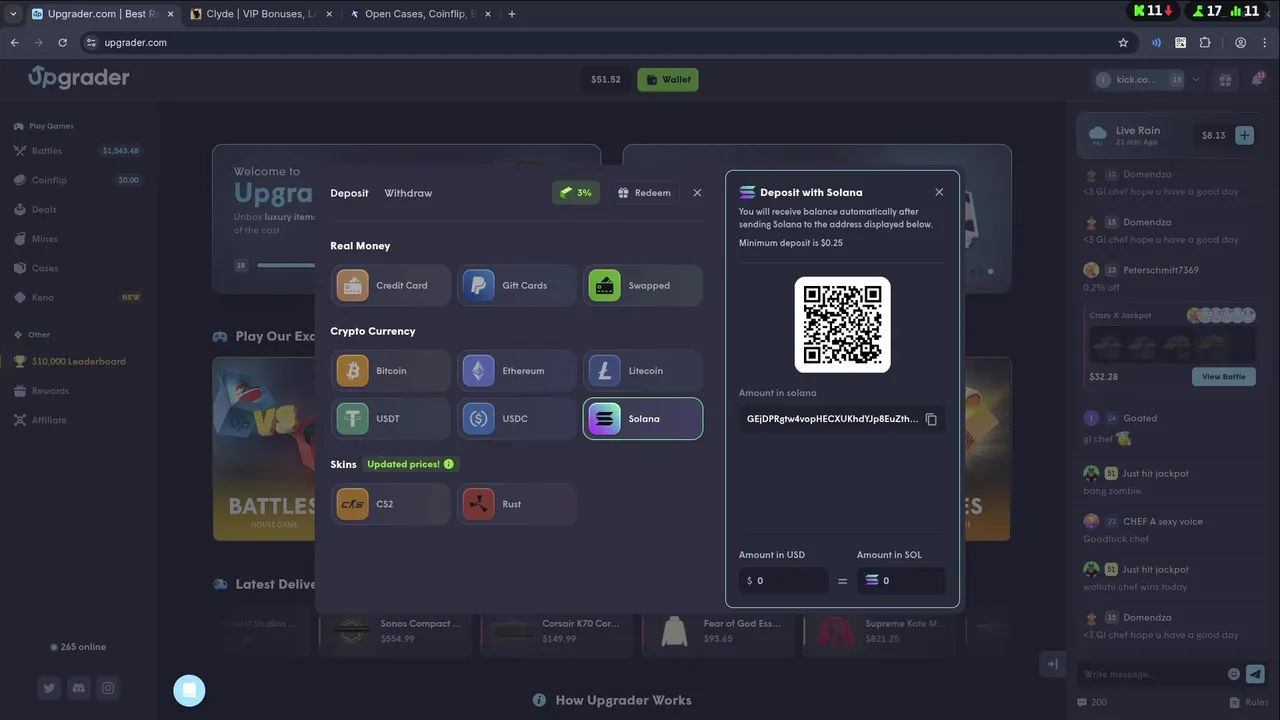Image resolution: width=1280 pixels, height=720 pixels.
Task: Switch to the Deposit tab
Action: pos(349,193)
